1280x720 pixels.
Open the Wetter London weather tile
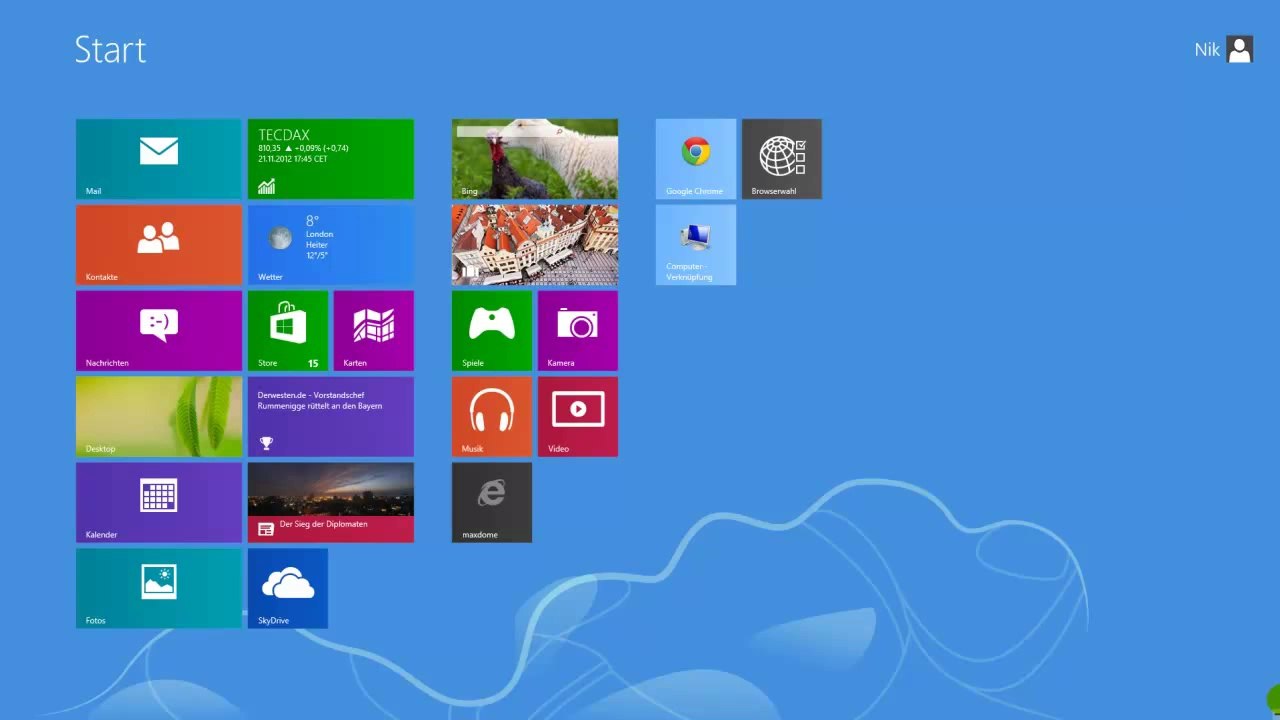tap(331, 245)
